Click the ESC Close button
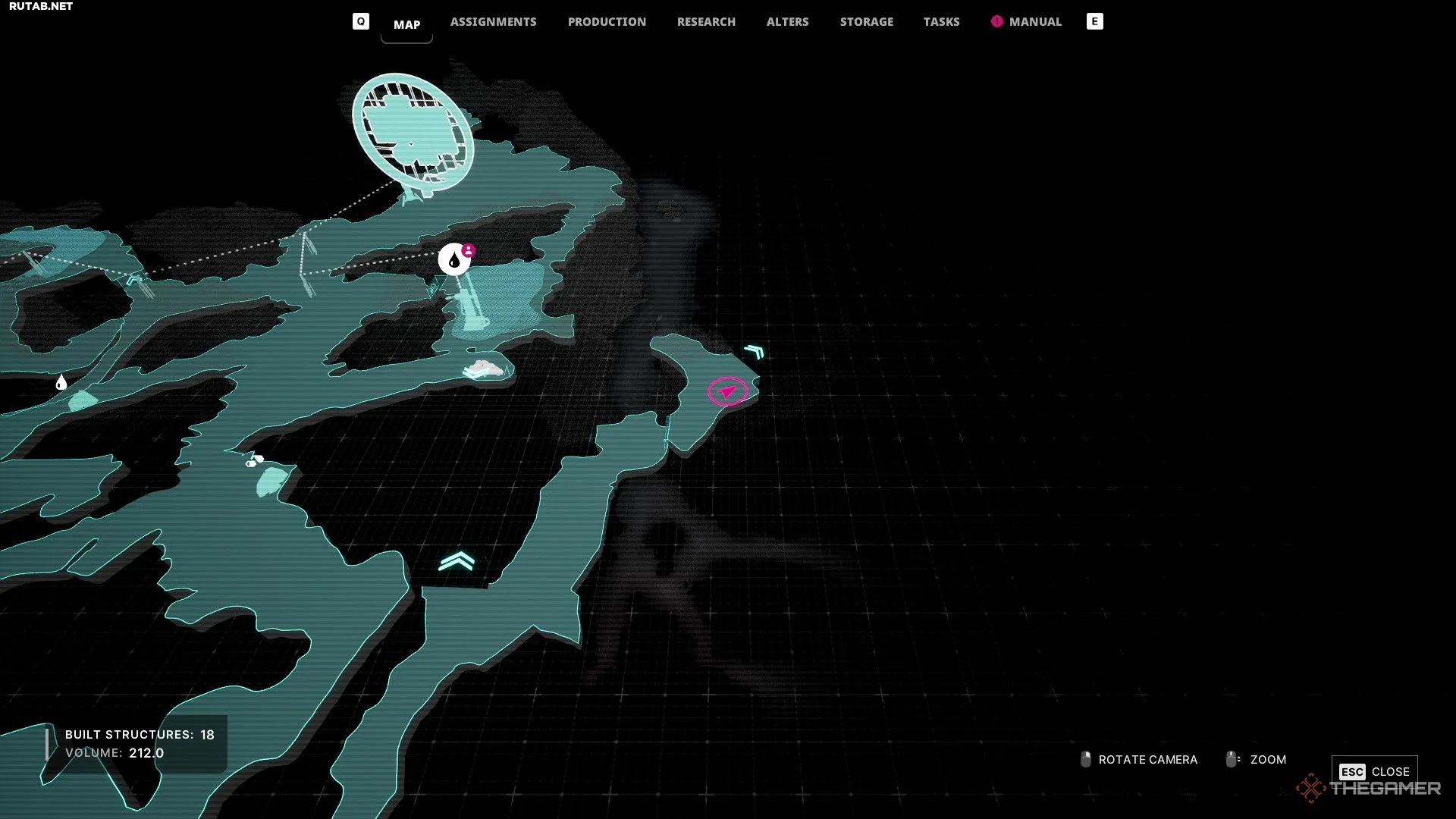The image size is (1456, 819). pos(1374,771)
